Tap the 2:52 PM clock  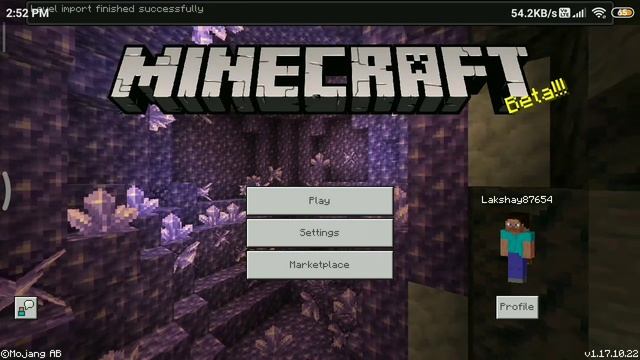[27, 13]
